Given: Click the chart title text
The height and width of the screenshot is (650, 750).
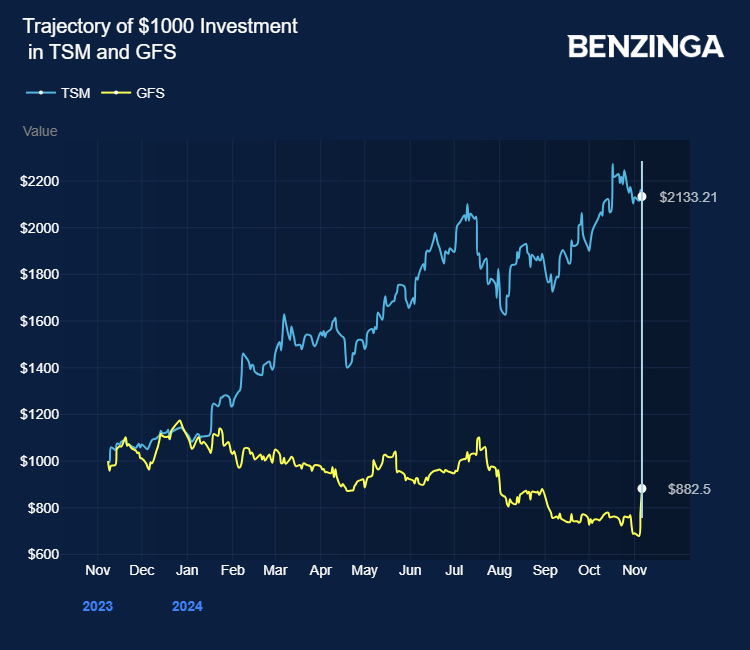Looking at the screenshot, I should 161,39.
